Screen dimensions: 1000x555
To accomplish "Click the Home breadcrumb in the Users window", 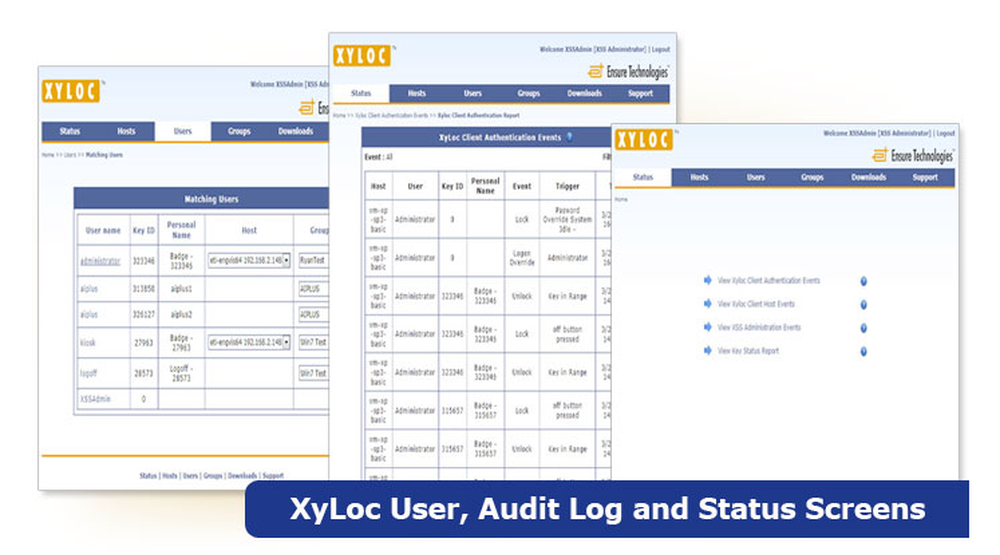I will (48, 154).
